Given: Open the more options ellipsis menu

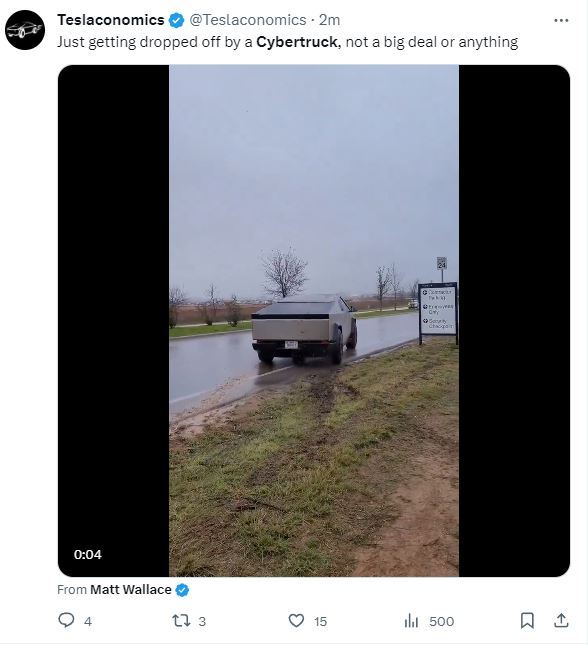Looking at the screenshot, I should click(x=561, y=20).
